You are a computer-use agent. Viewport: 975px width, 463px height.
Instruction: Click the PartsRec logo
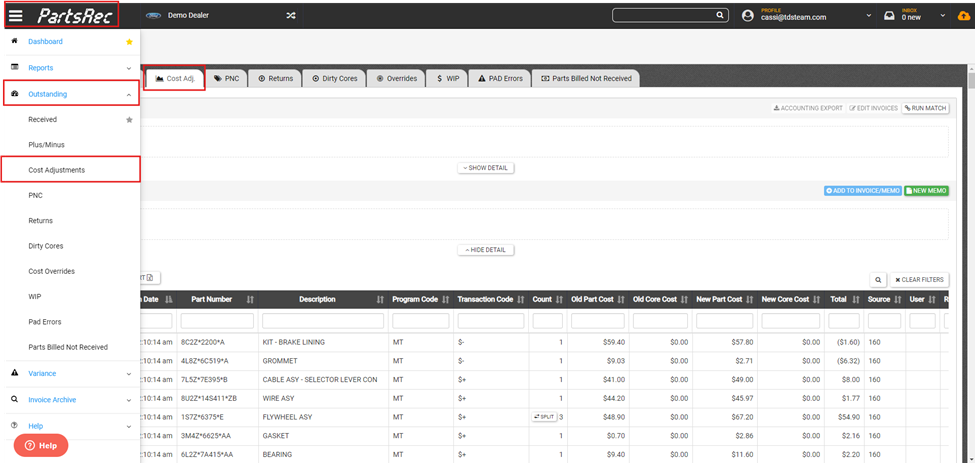click(74, 16)
